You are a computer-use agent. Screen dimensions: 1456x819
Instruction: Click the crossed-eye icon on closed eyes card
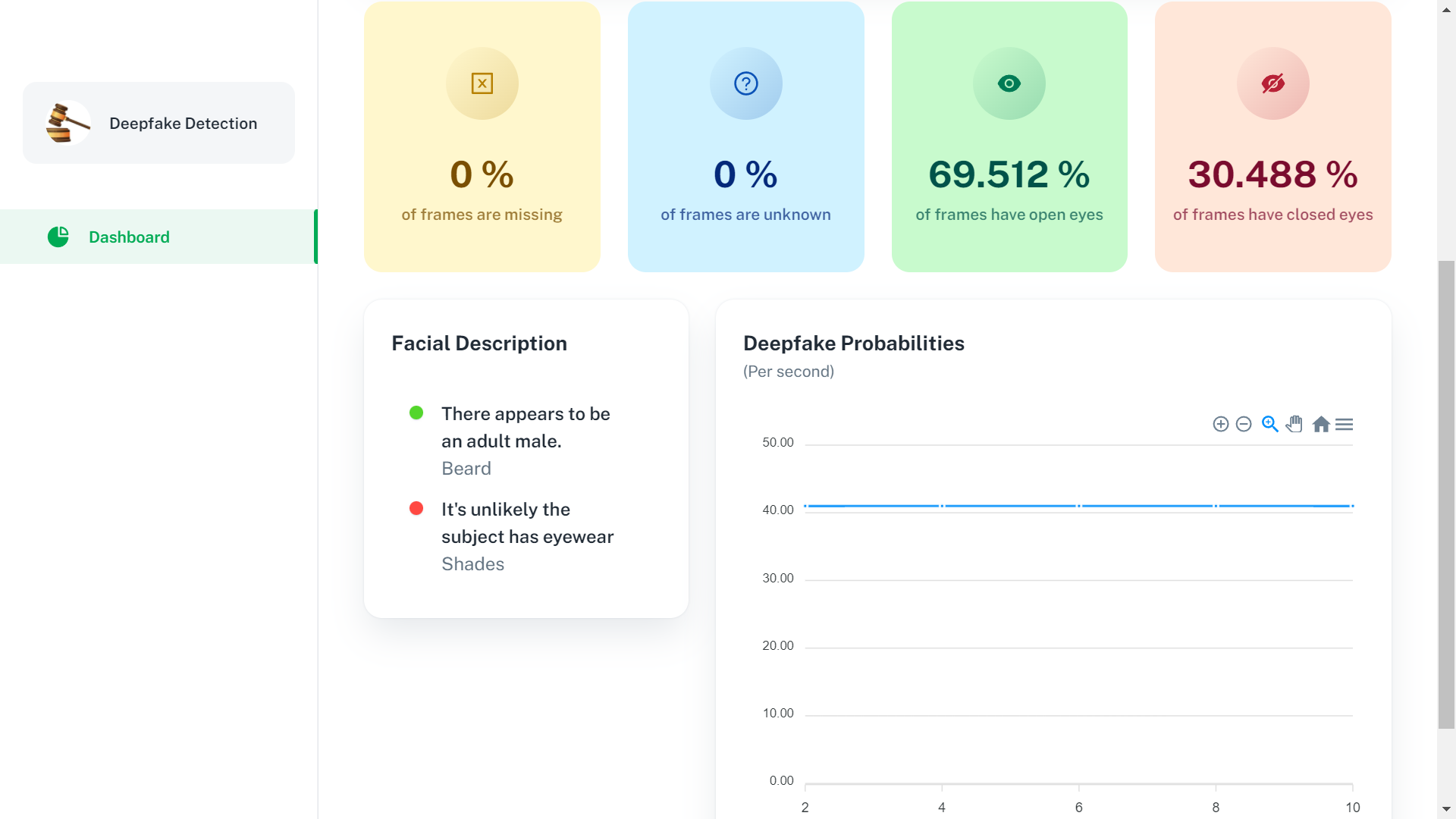coord(1272,83)
